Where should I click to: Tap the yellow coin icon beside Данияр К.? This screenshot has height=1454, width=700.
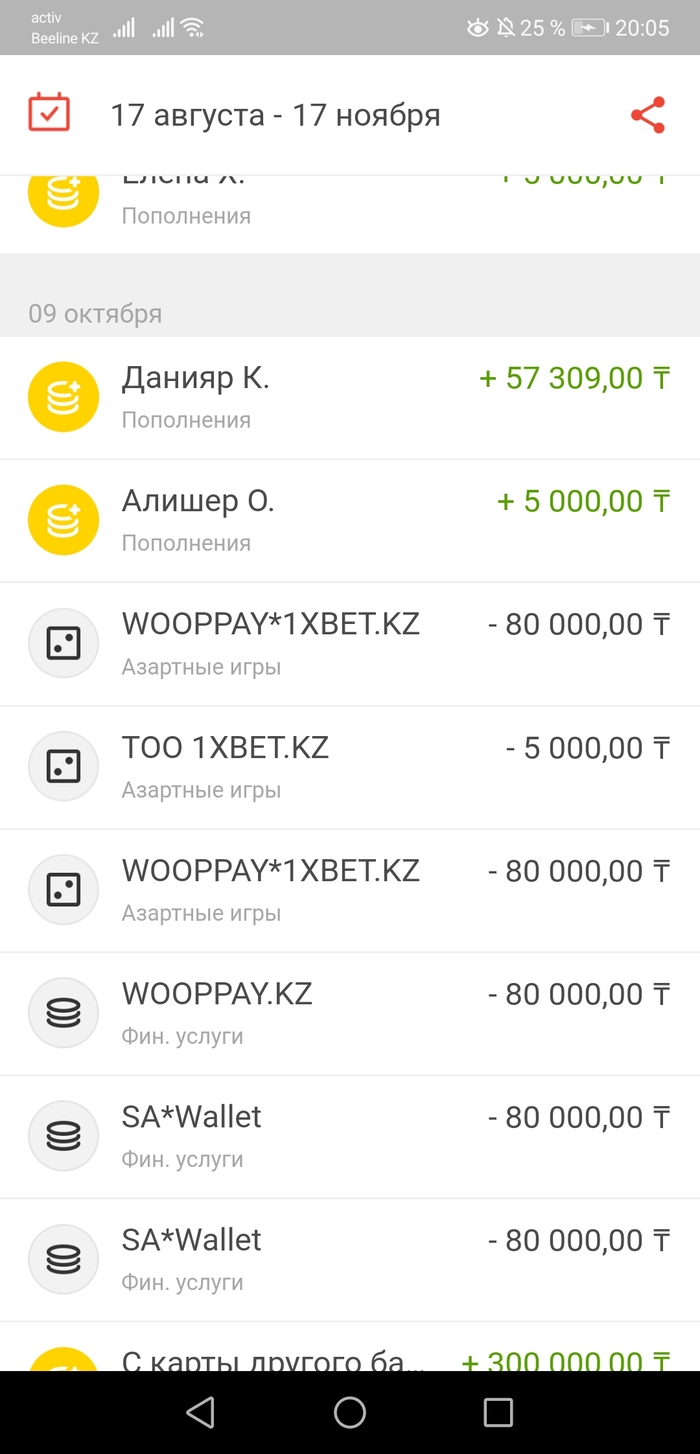(x=63, y=397)
